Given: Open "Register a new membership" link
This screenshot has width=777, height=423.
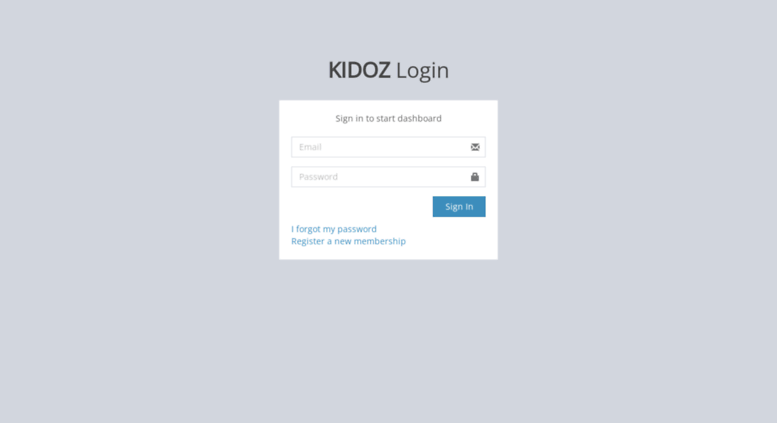Looking at the screenshot, I should pos(348,241).
